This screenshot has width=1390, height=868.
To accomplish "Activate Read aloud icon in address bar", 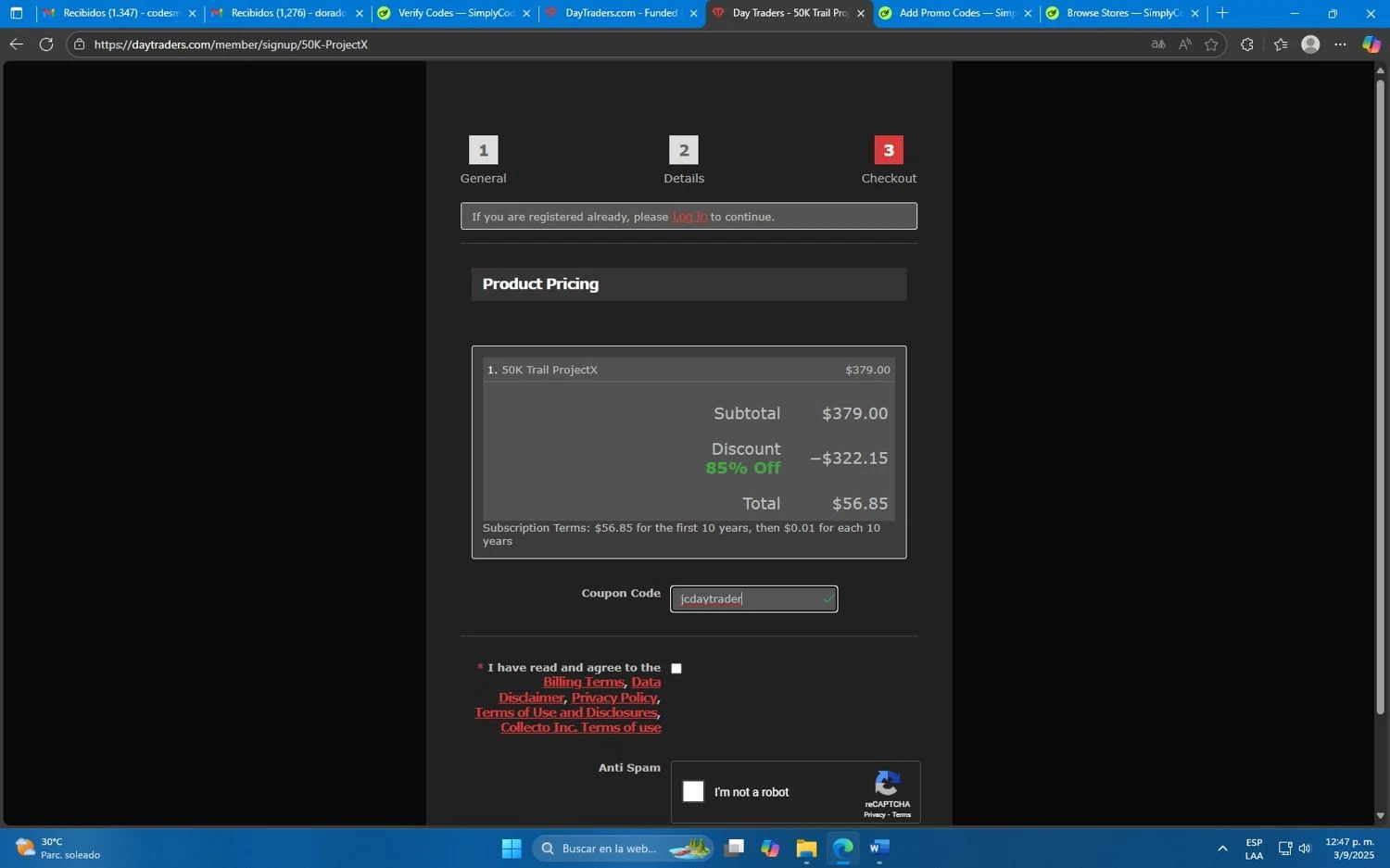I will 1185,44.
